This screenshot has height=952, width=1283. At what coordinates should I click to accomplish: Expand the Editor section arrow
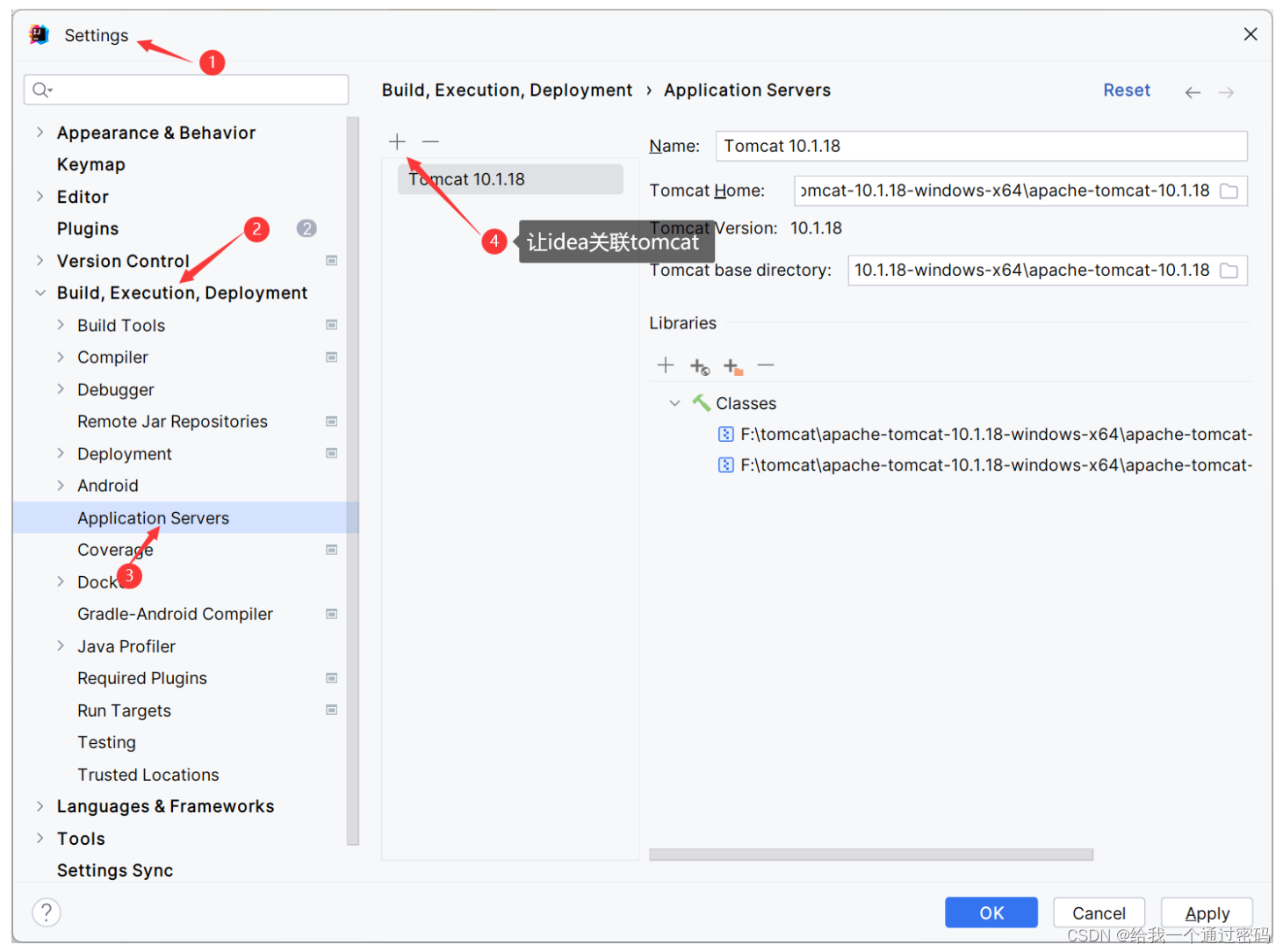point(40,197)
